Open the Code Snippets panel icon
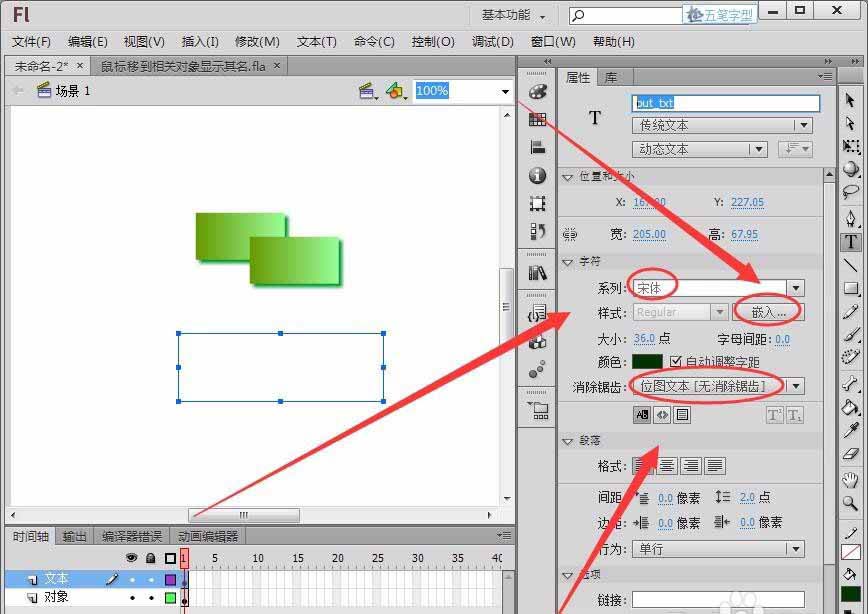Screen dimensions: 868x614 (538, 313)
